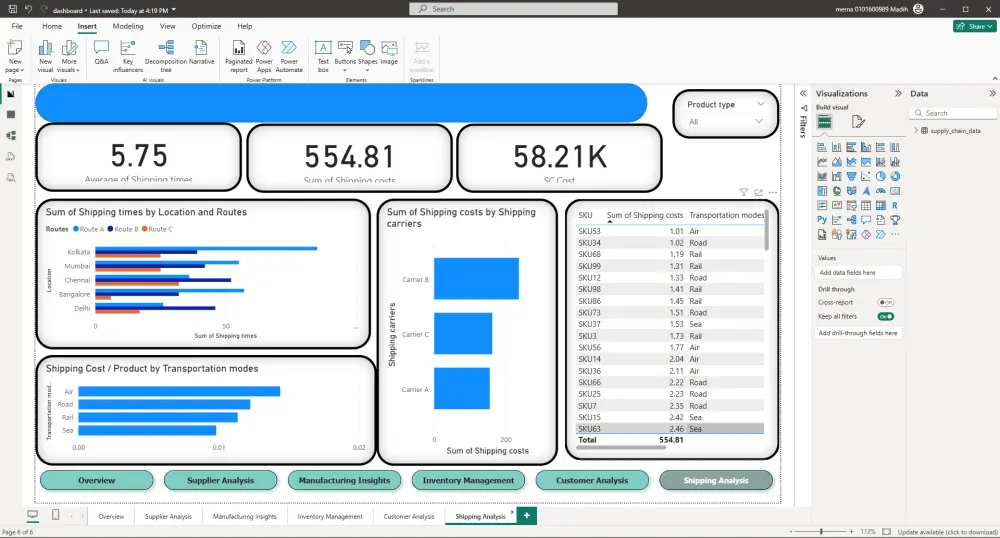Open focus mode for the table visual
Screen dimensions: 1000x538
pyautogui.click(x=758, y=192)
